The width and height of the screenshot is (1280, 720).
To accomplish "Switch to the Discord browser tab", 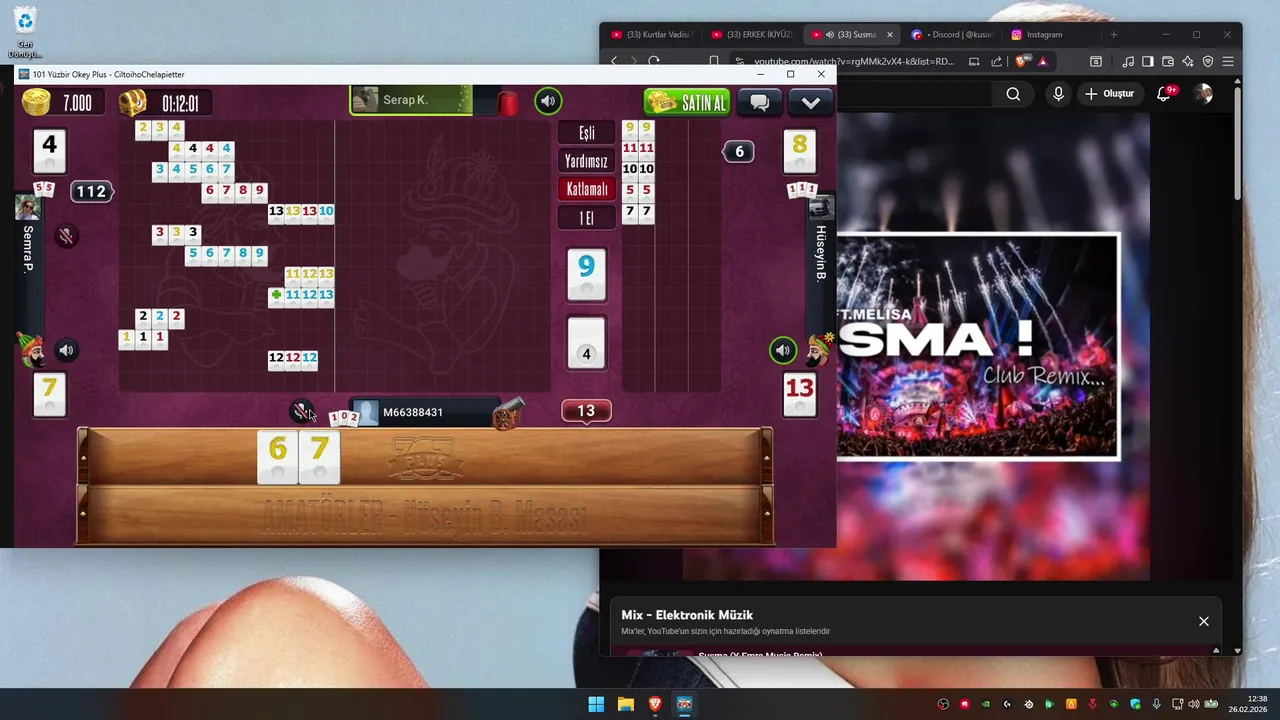I will click(x=952, y=34).
